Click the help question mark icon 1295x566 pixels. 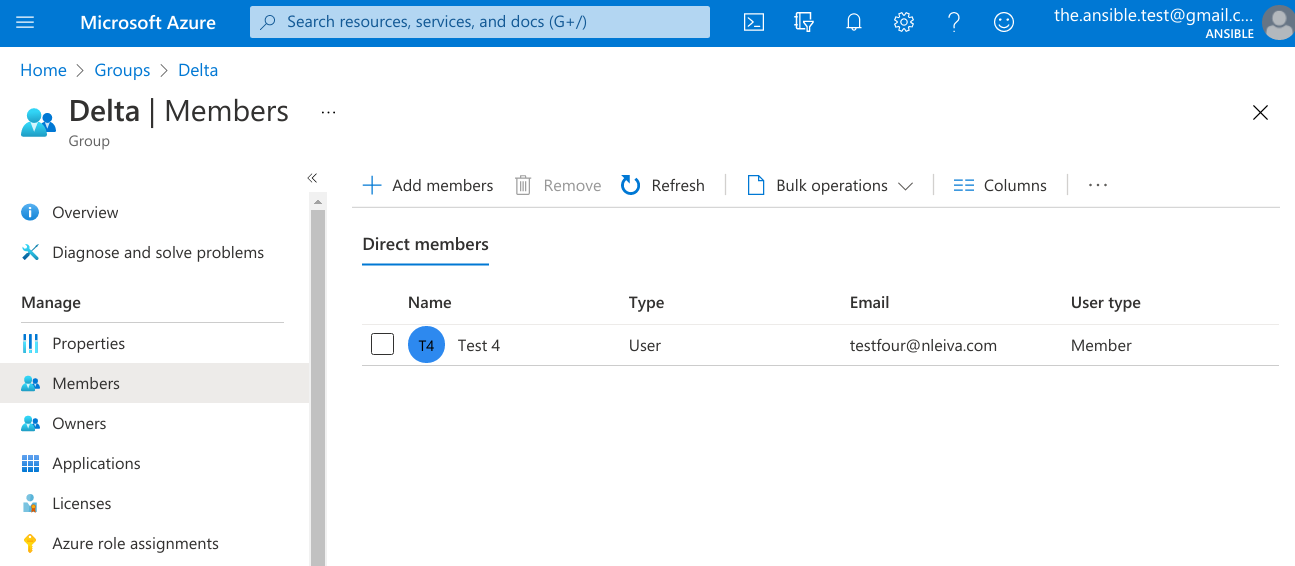pos(954,22)
